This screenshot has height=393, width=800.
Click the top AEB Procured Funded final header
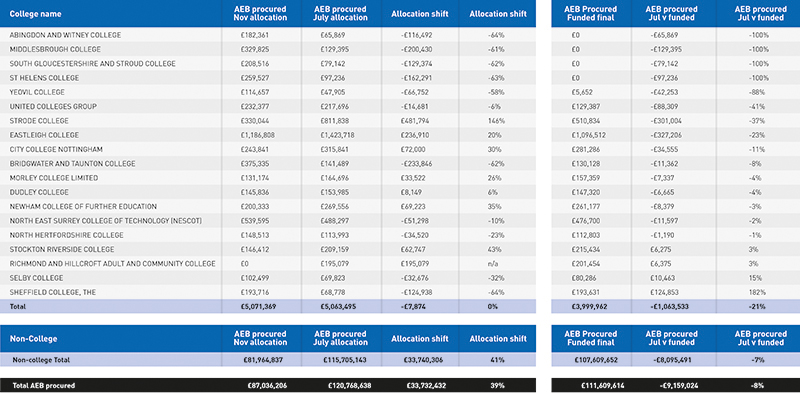pos(591,14)
